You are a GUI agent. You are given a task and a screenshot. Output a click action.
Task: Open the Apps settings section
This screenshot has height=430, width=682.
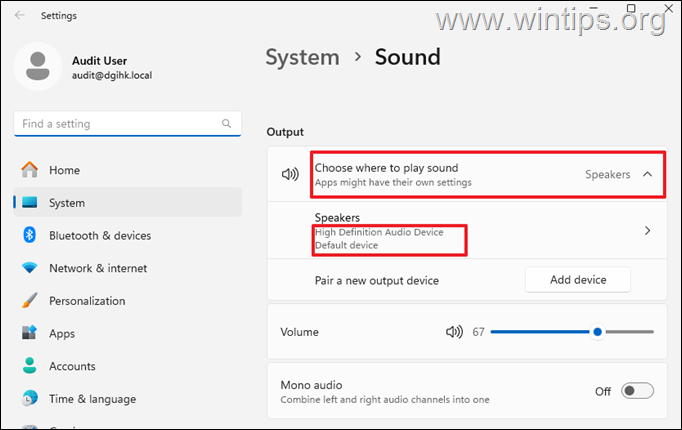point(62,333)
